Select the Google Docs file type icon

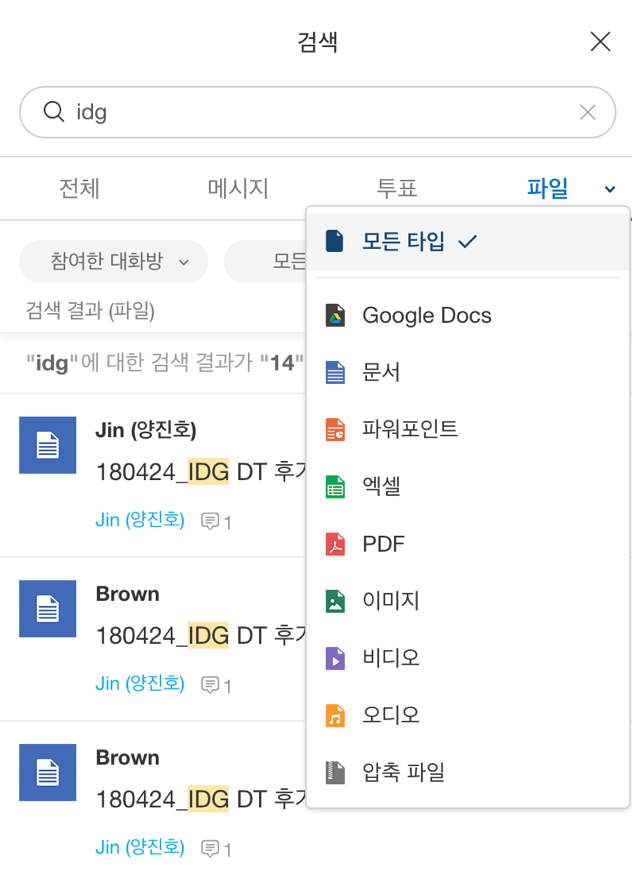(x=335, y=316)
